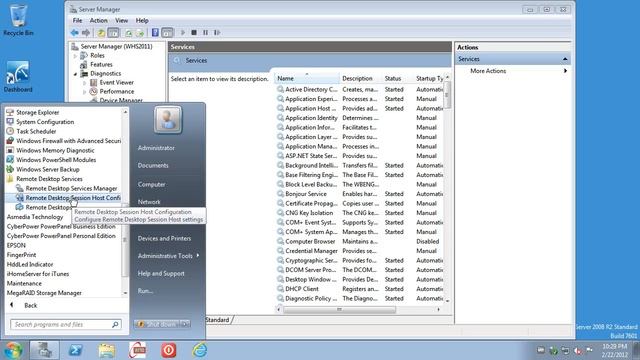Click the Up one level toolbar icon
The width and height of the screenshot is (640, 360).
coord(101,33)
